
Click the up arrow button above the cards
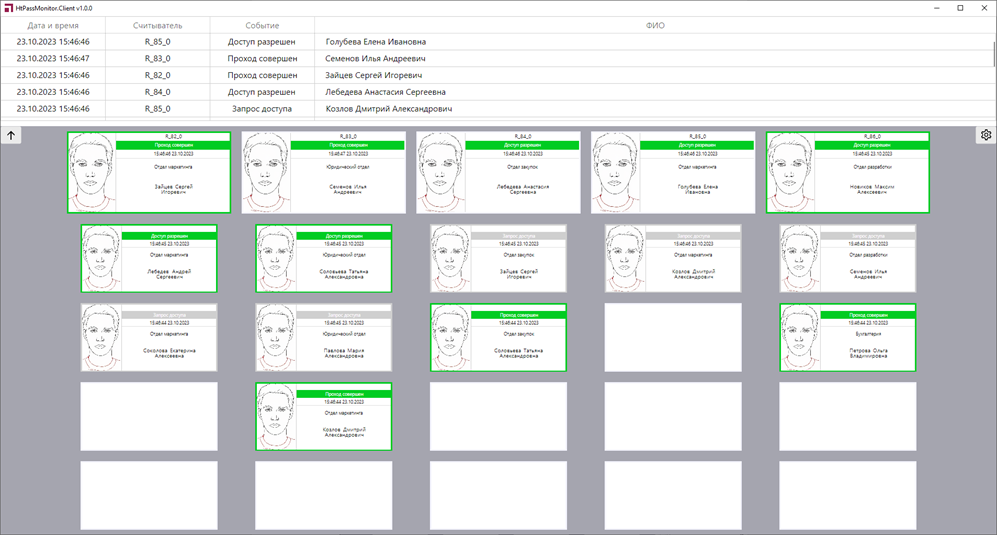11,135
